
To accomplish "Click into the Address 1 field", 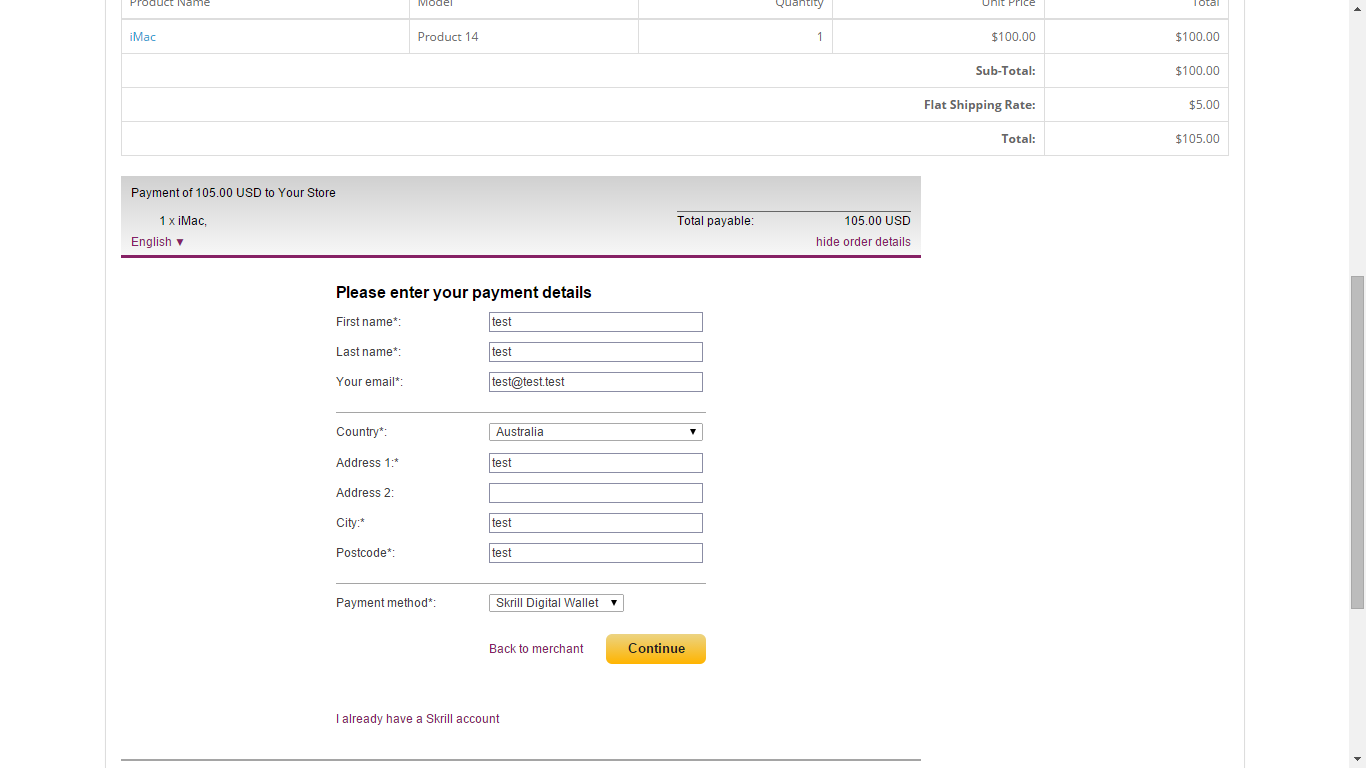I will [595, 463].
